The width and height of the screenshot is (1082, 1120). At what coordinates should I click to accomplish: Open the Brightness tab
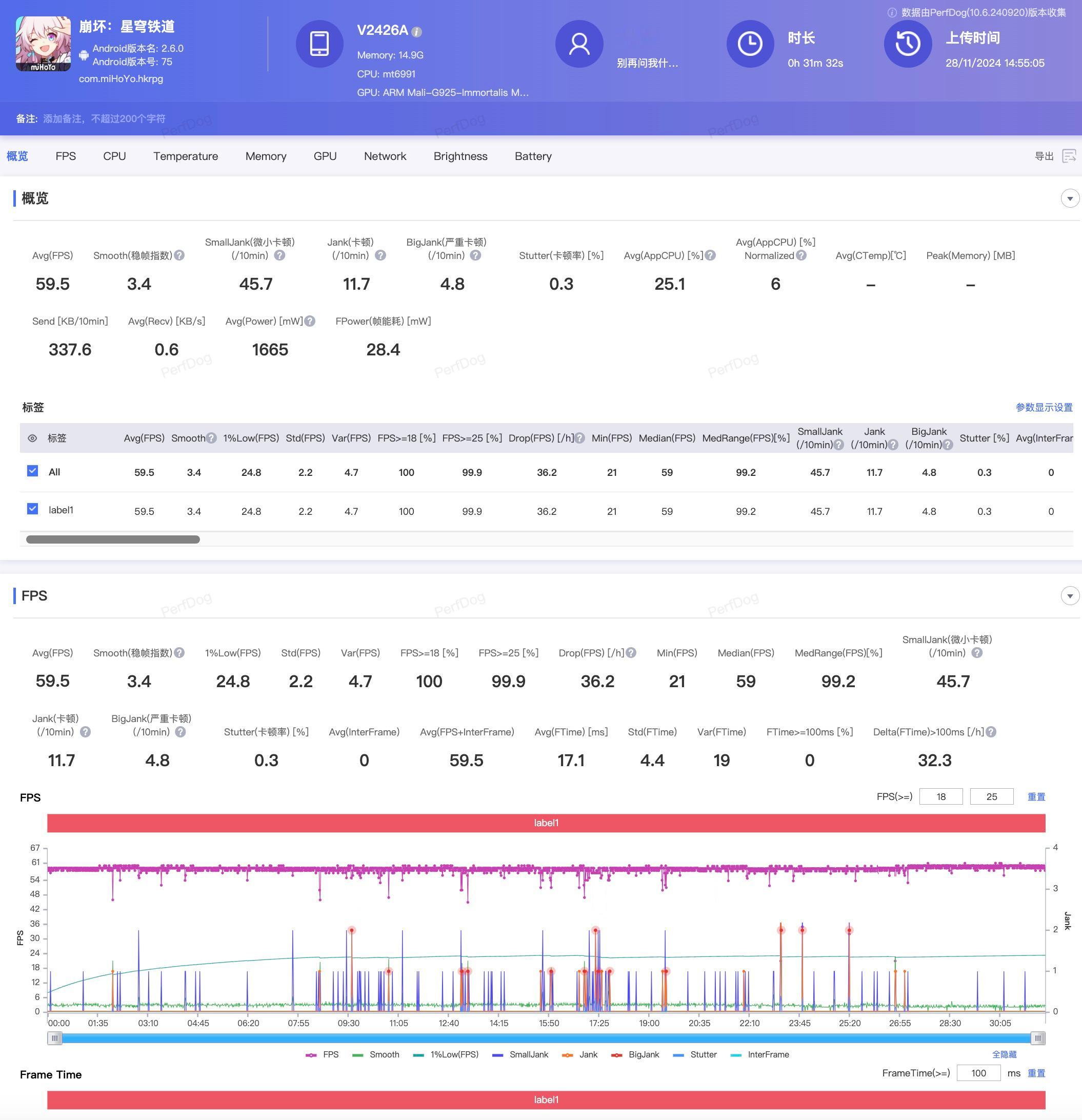point(460,156)
